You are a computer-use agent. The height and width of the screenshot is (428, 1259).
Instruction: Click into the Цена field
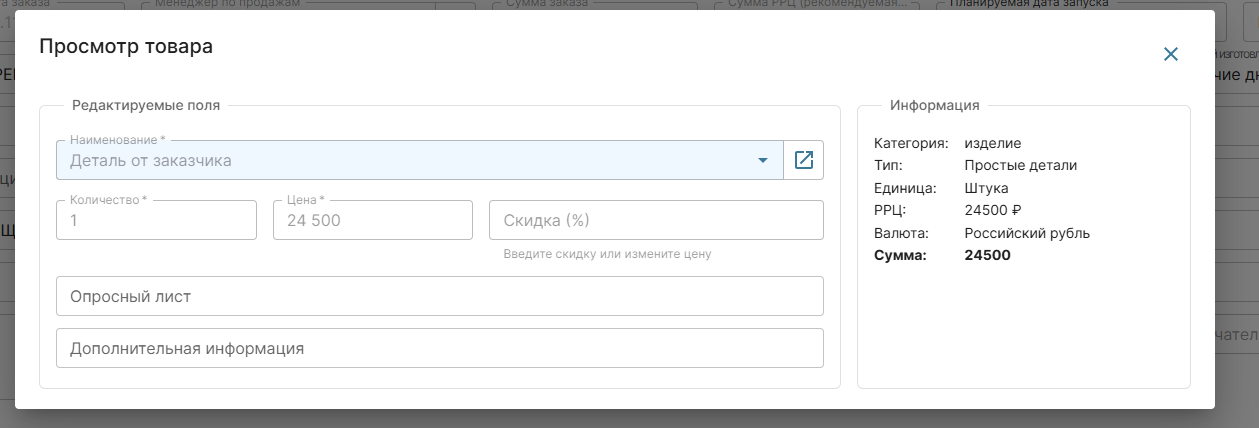point(372,221)
